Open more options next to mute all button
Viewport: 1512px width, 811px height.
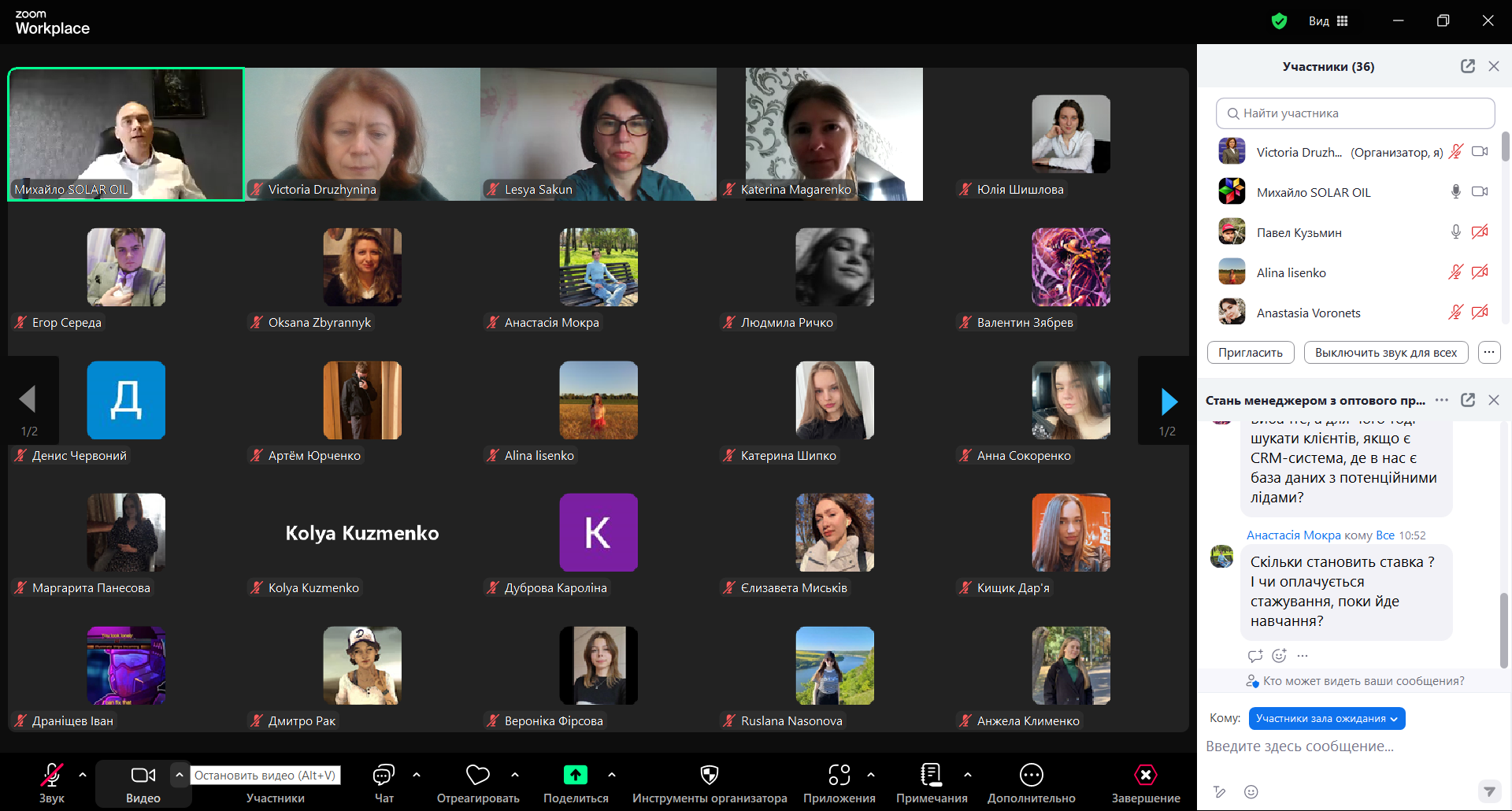(x=1489, y=353)
